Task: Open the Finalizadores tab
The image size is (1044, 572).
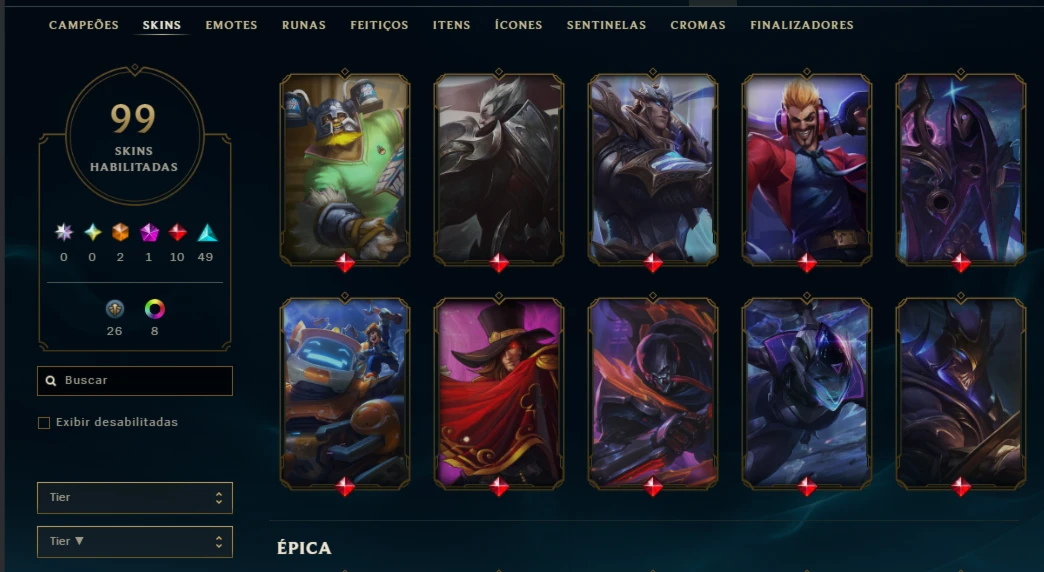Action: click(x=802, y=25)
